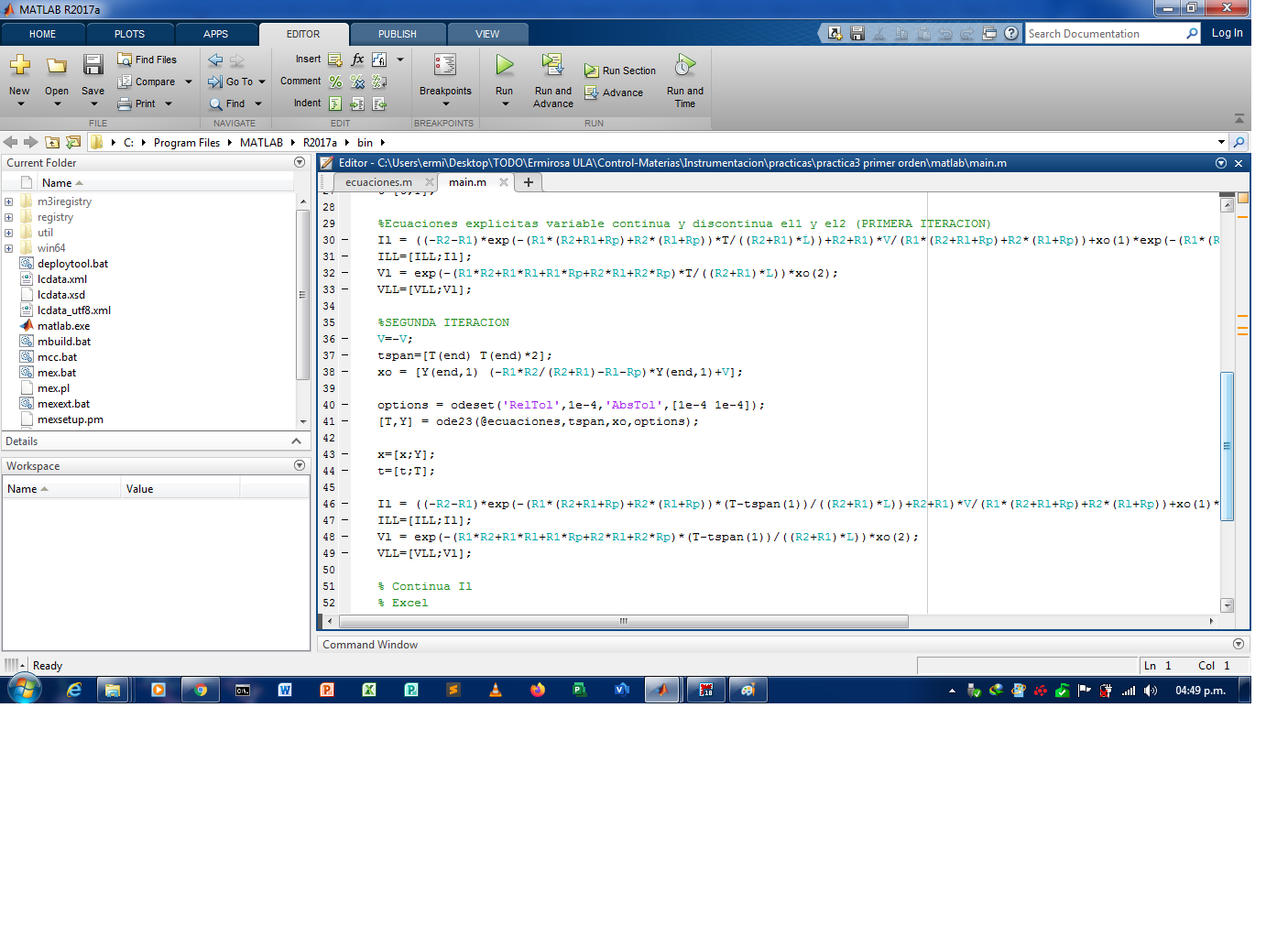Screen dimensions: 1288x947
Task: Open Excel from the taskbar
Action: coord(368,690)
